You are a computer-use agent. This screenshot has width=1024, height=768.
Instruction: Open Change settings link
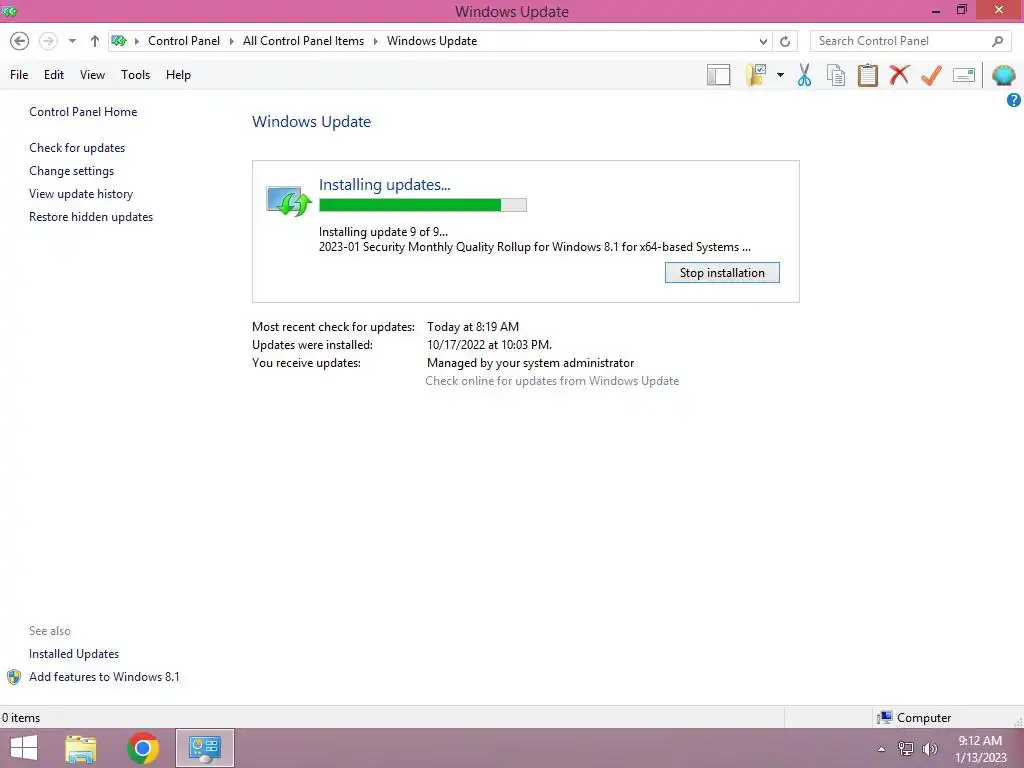(x=71, y=170)
